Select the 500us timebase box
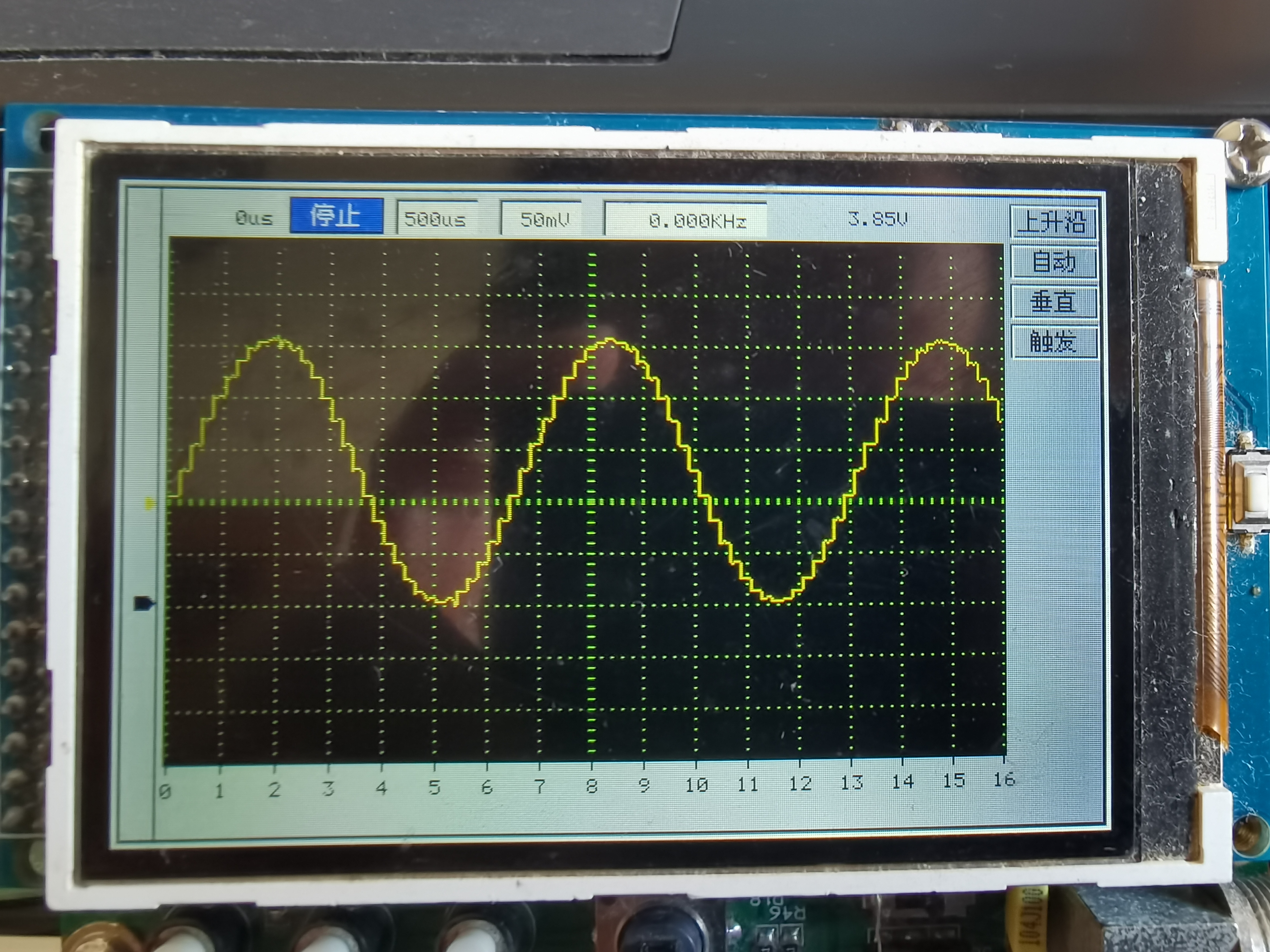The height and width of the screenshot is (952, 1270). coord(436,218)
